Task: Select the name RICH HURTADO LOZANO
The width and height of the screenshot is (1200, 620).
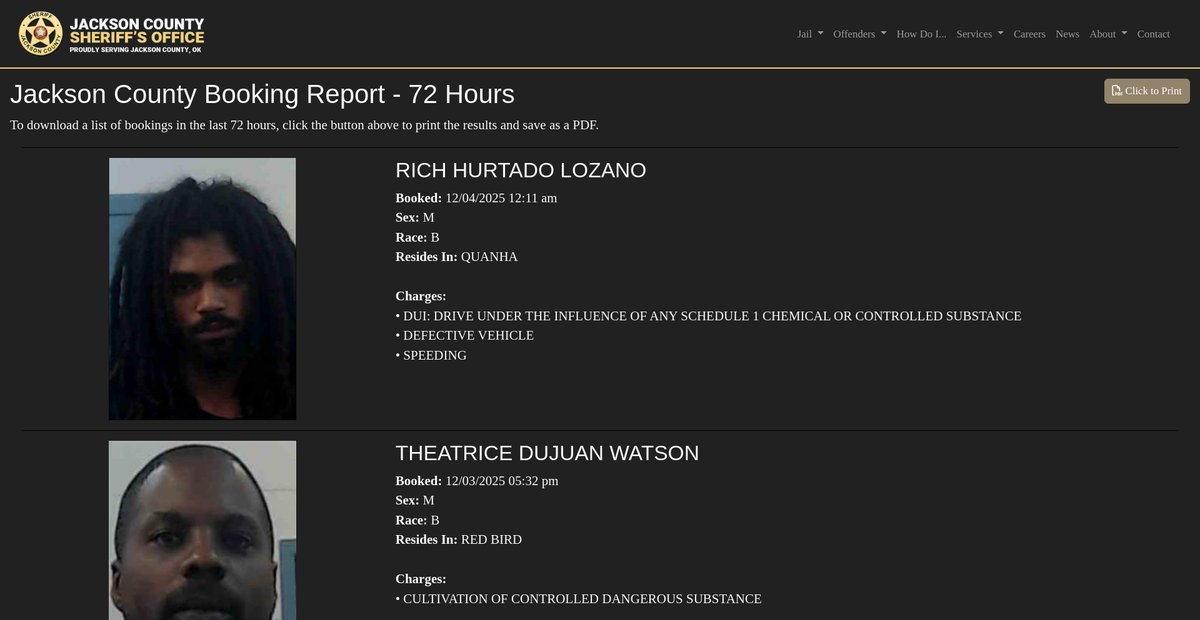Action: point(521,170)
